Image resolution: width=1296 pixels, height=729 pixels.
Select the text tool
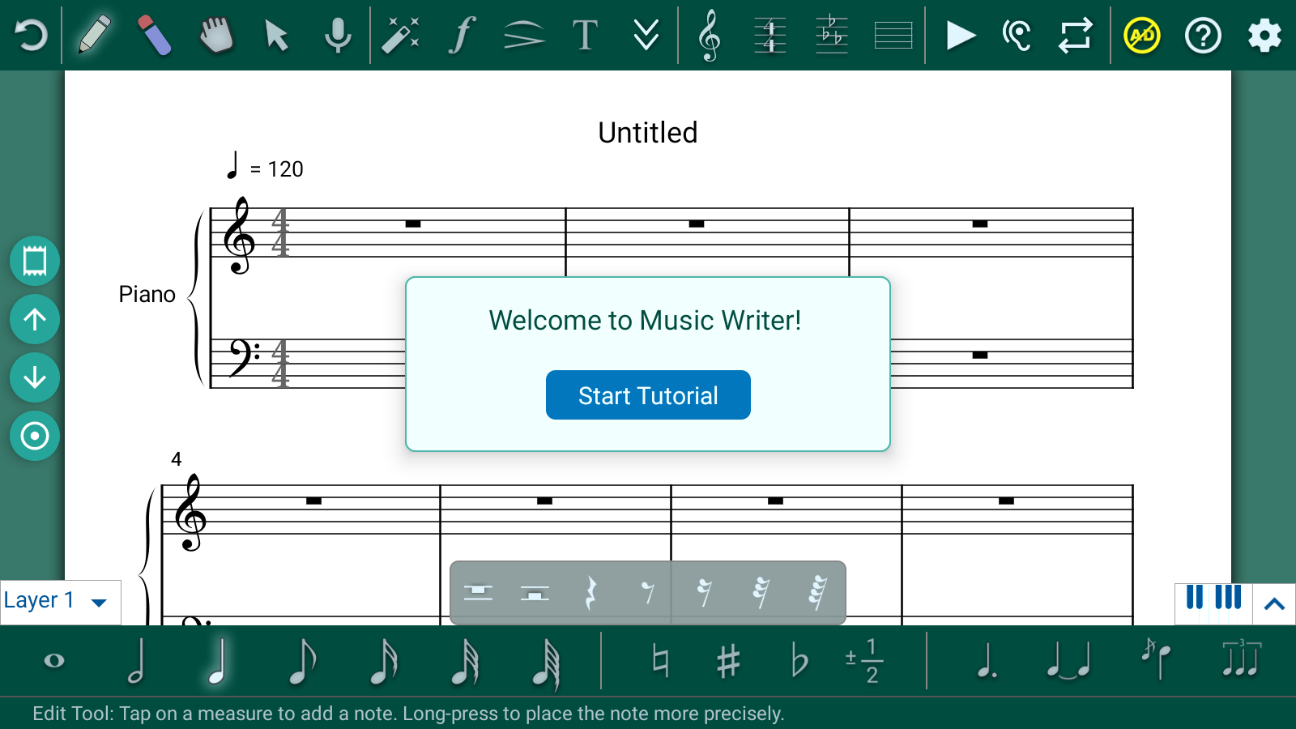click(x=585, y=35)
